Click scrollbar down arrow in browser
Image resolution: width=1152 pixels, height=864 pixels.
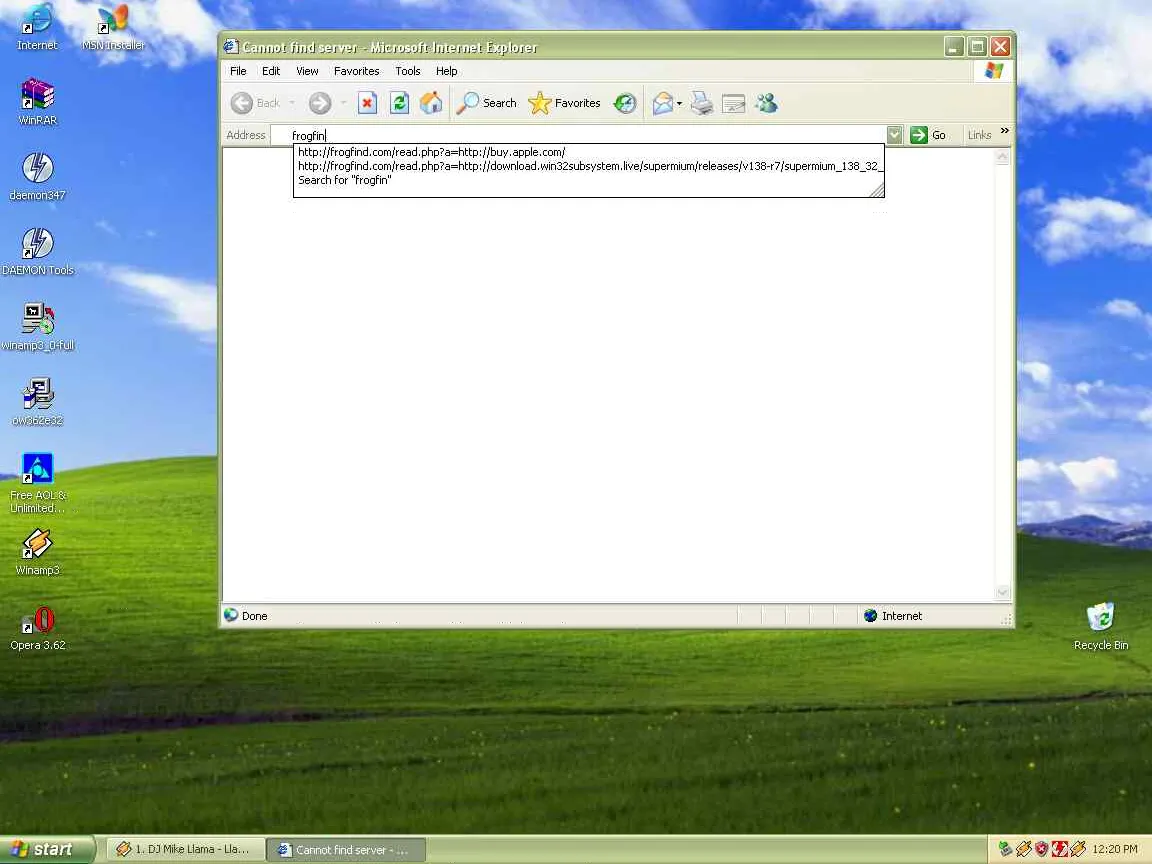click(x=1003, y=592)
